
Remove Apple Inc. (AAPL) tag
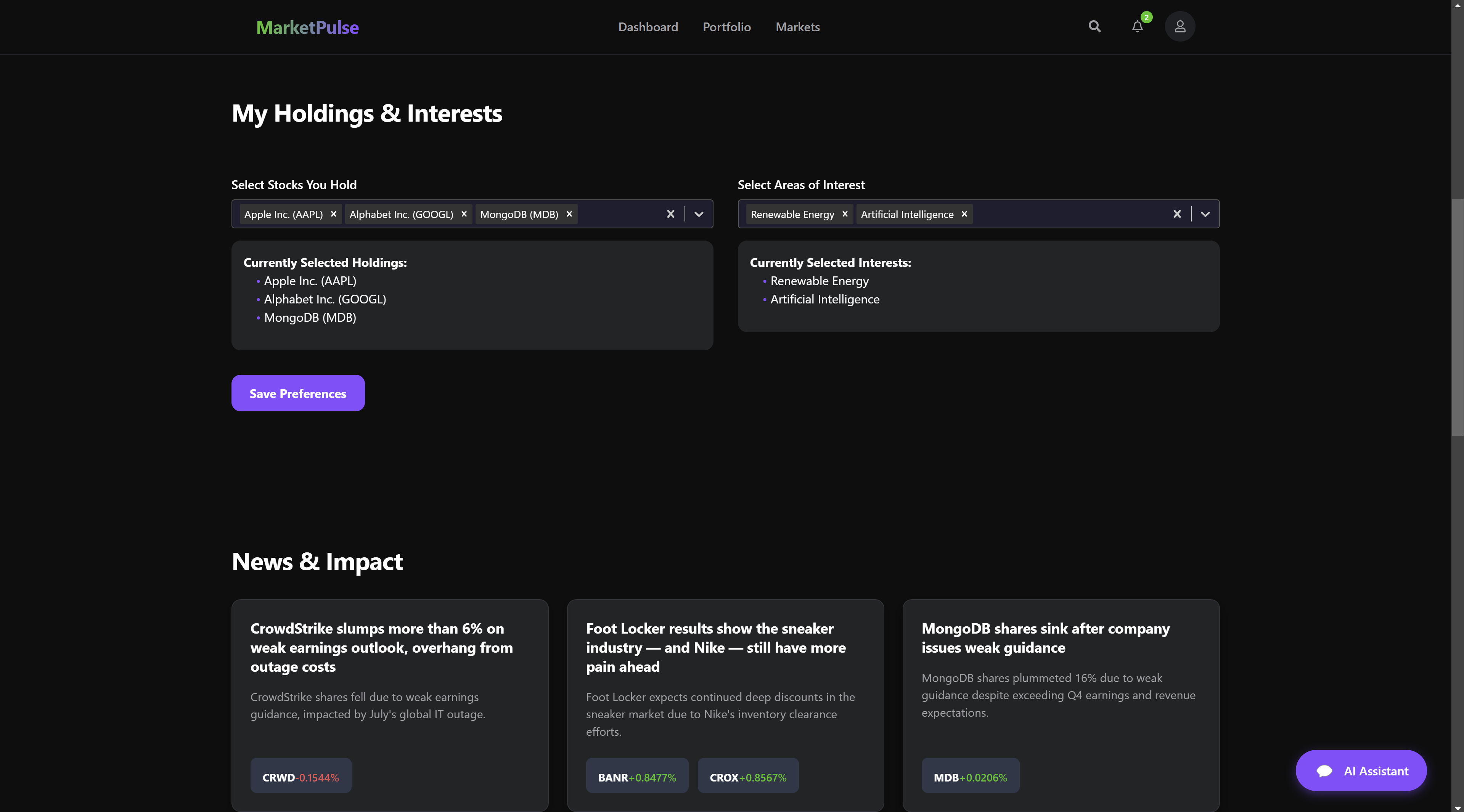(334, 214)
